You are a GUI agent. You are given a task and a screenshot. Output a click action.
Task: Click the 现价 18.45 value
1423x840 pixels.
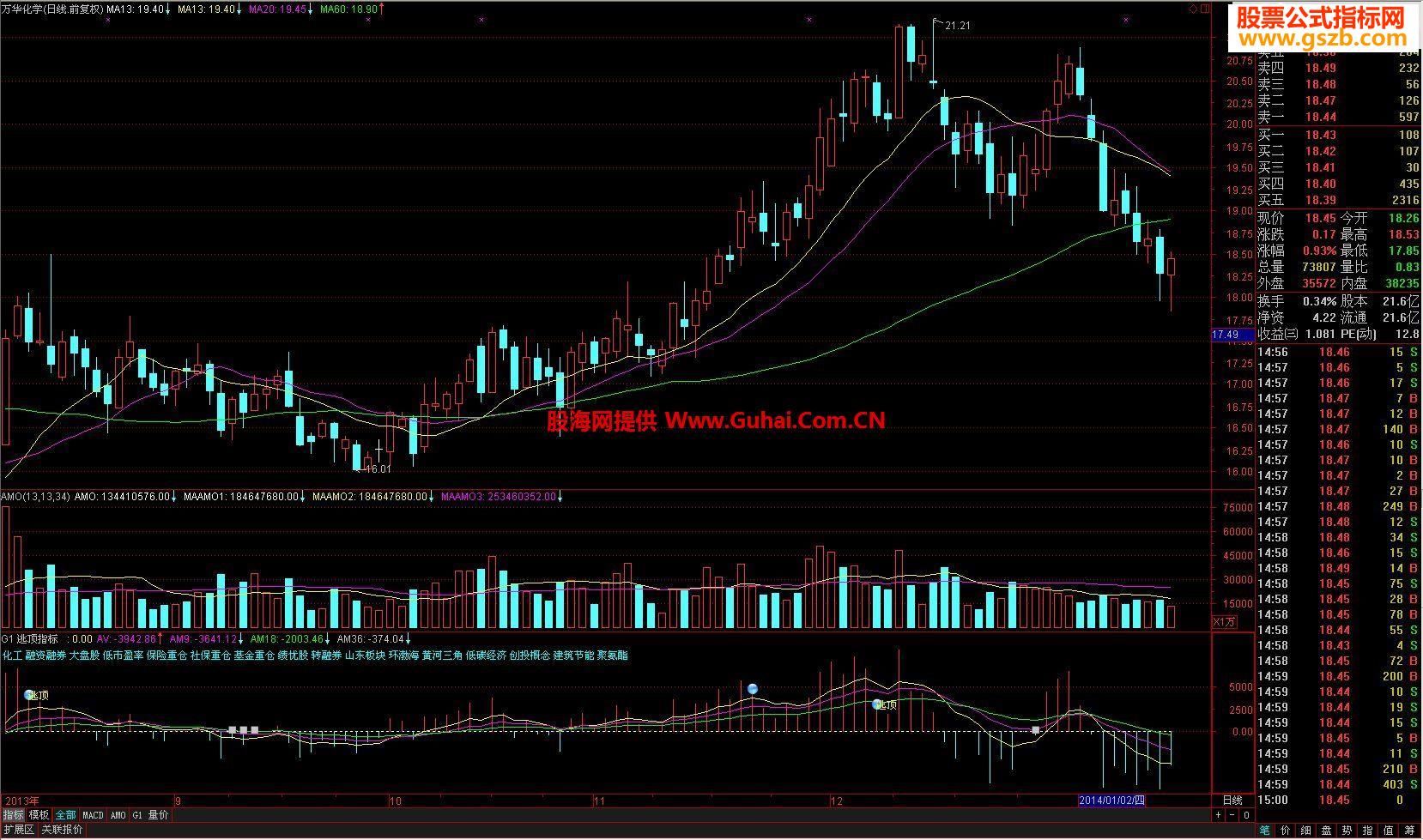click(x=1321, y=219)
